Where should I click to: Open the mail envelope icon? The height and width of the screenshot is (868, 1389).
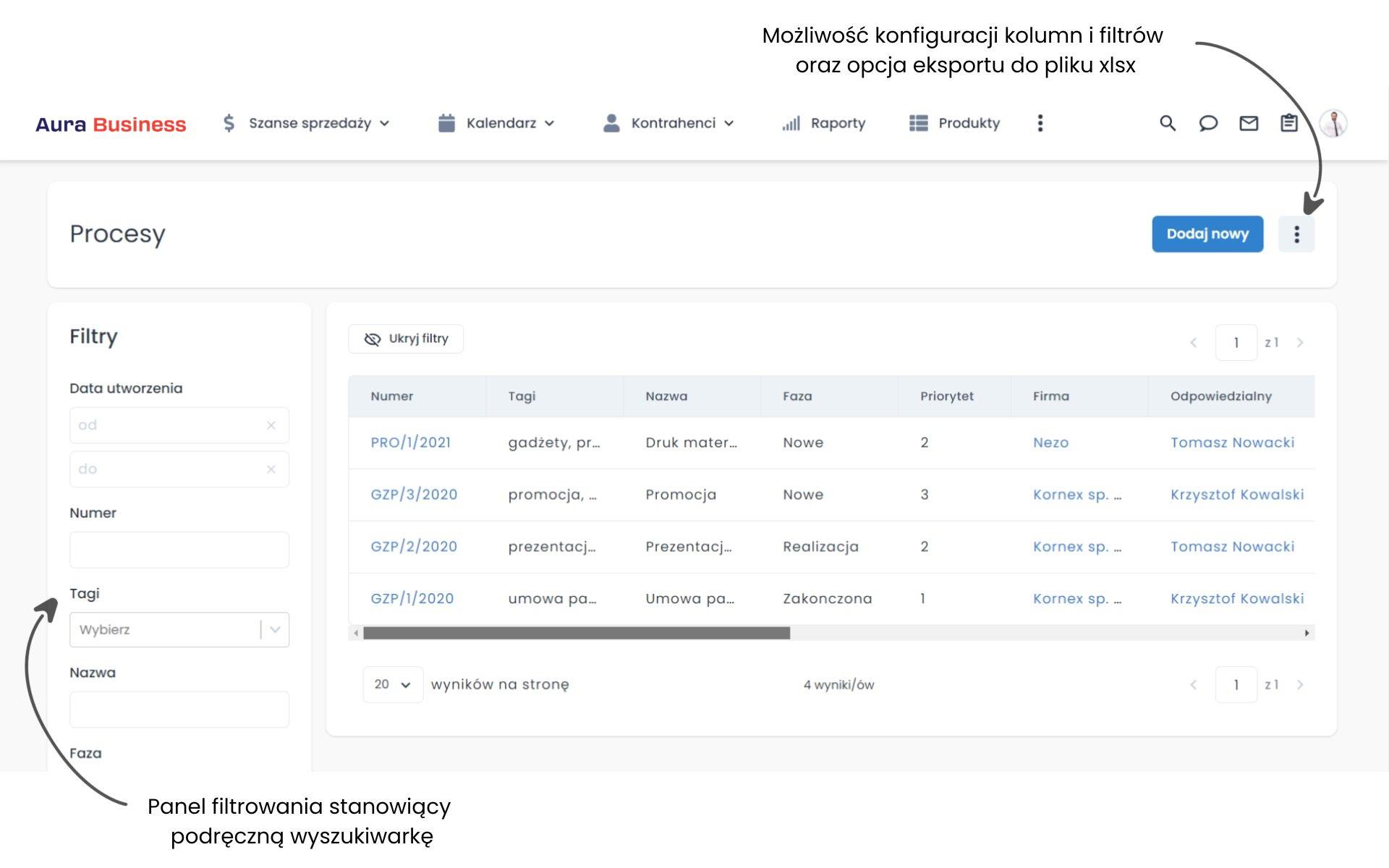(x=1249, y=123)
